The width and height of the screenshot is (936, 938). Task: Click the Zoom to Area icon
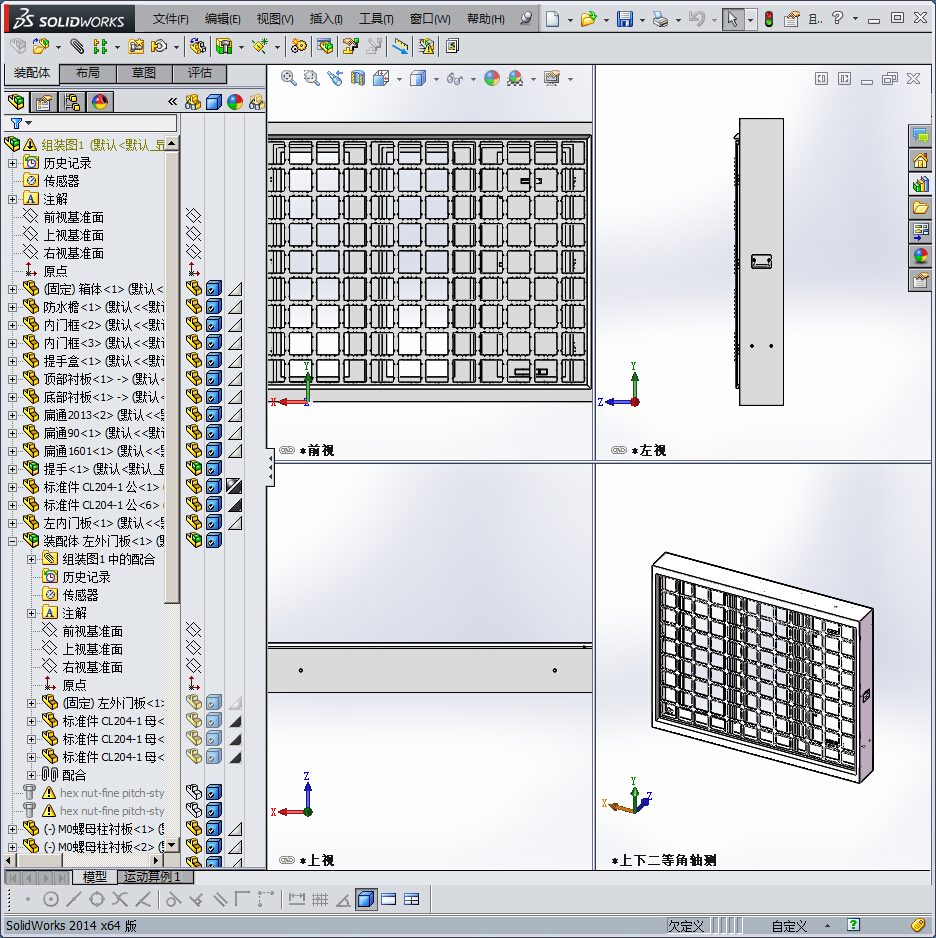point(312,78)
